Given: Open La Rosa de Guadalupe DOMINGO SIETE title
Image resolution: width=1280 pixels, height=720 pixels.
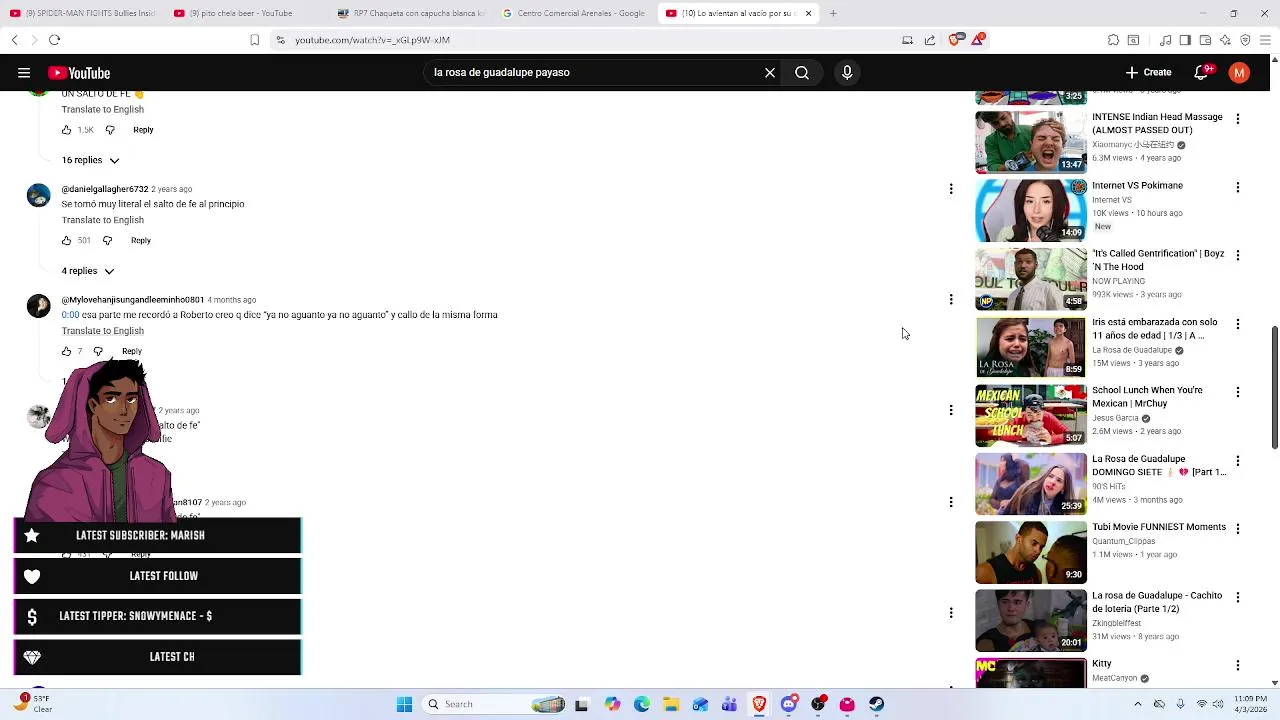Looking at the screenshot, I should click(1159, 465).
